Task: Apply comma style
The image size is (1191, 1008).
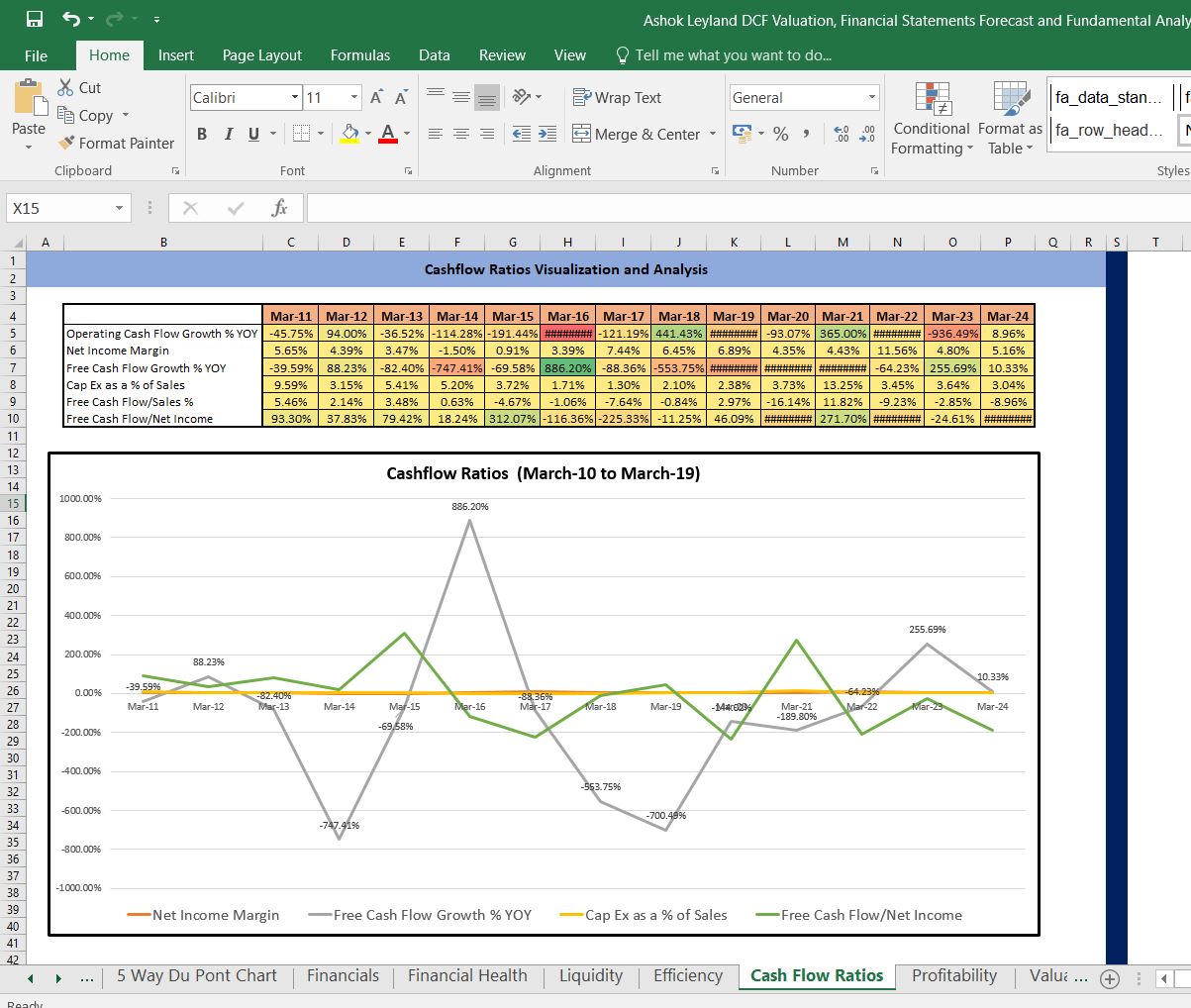Action: (x=807, y=134)
